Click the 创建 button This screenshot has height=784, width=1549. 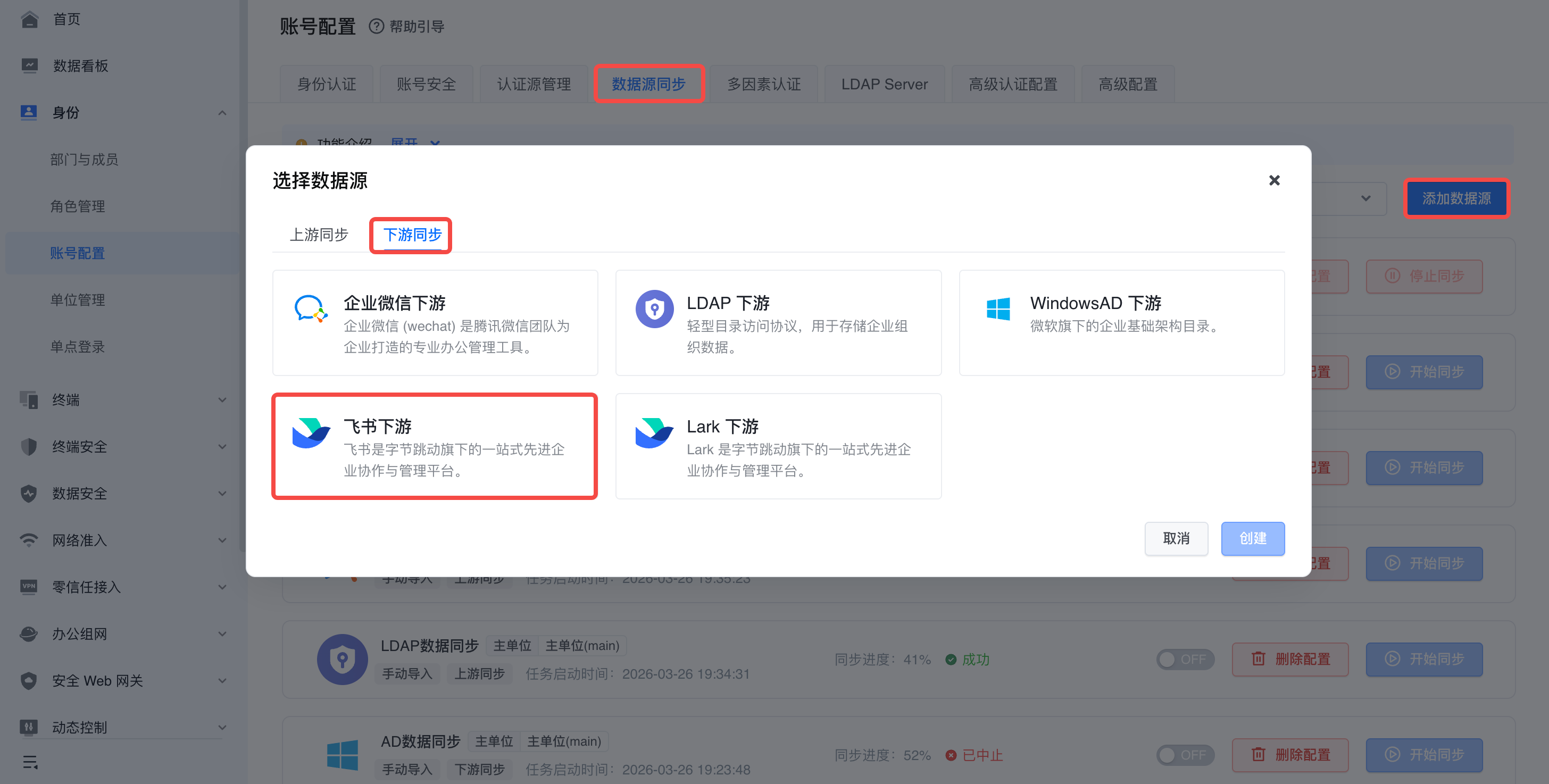pyautogui.click(x=1253, y=538)
